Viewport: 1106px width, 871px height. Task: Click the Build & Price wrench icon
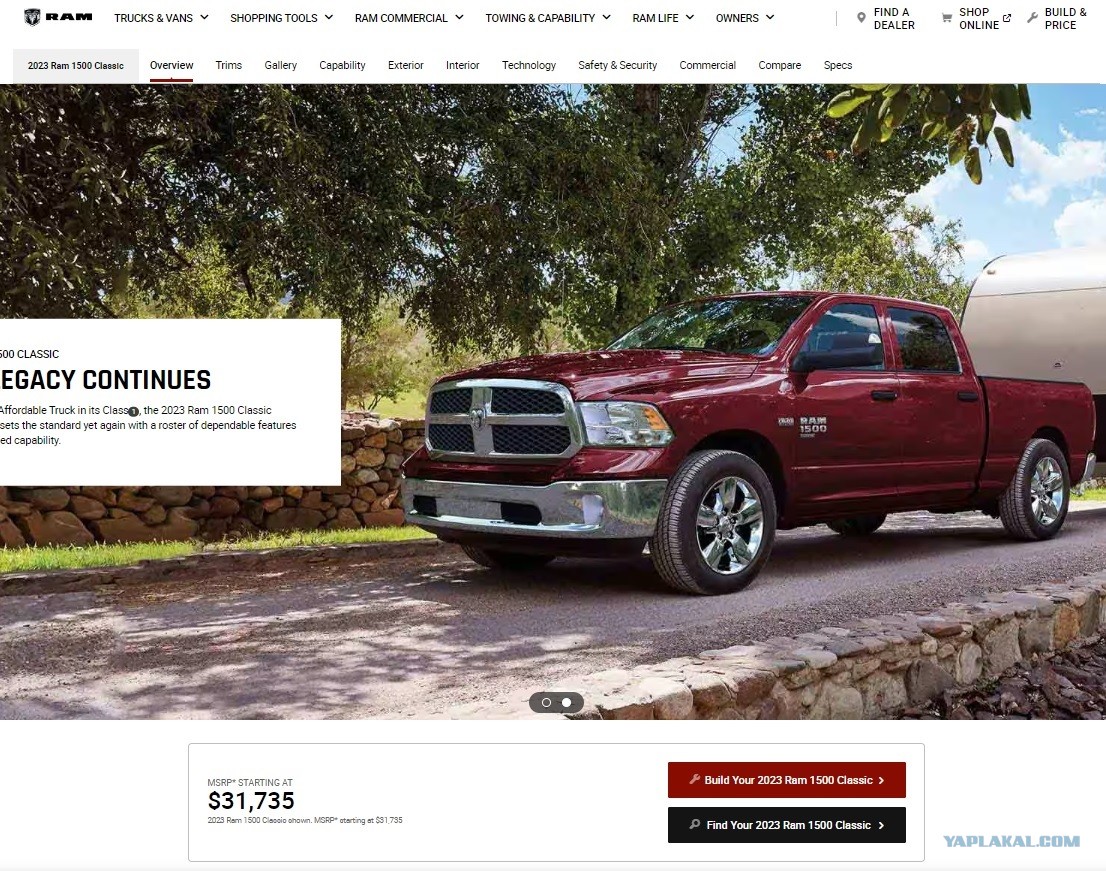click(x=1032, y=18)
